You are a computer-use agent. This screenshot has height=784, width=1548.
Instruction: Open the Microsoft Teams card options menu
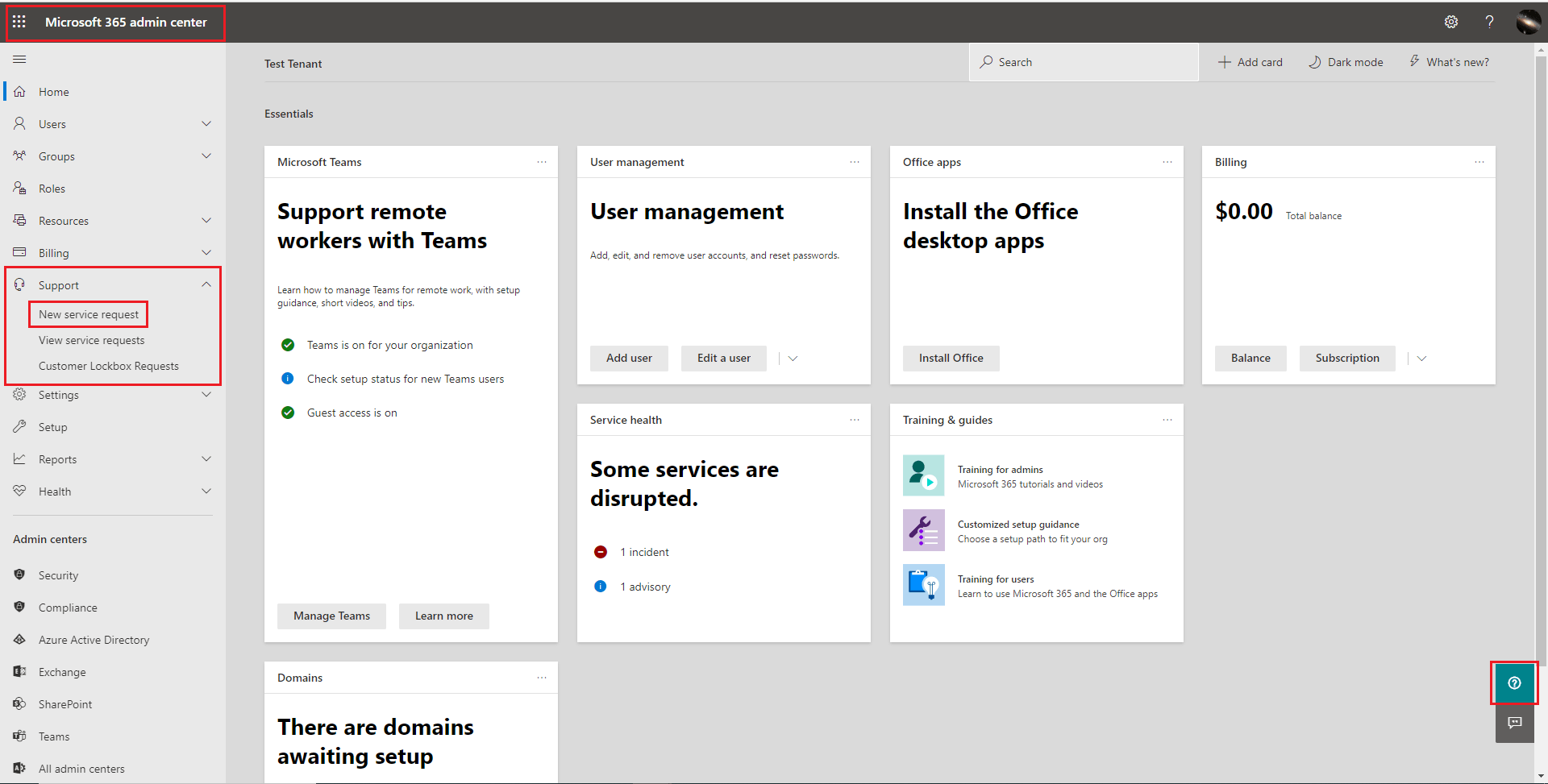click(x=542, y=162)
